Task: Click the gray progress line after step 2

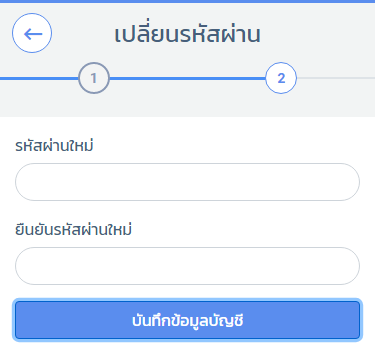Action: click(x=336, y=78)
